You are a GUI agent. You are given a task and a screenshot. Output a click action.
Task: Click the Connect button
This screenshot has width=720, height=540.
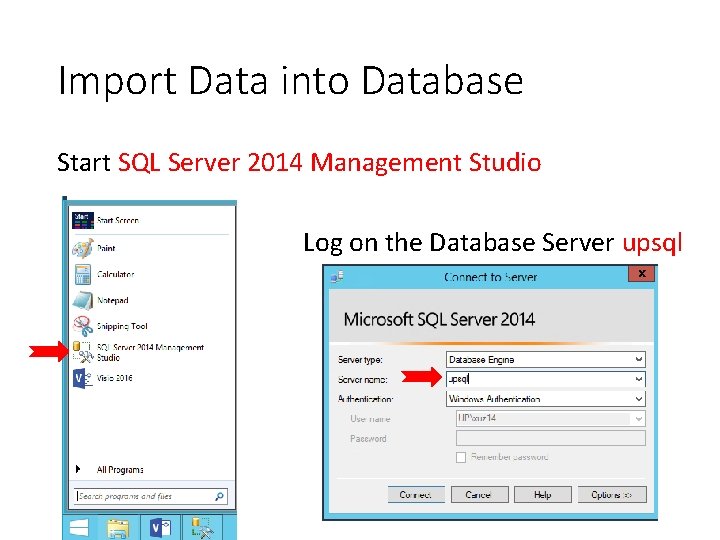click(x=416, y=495)
